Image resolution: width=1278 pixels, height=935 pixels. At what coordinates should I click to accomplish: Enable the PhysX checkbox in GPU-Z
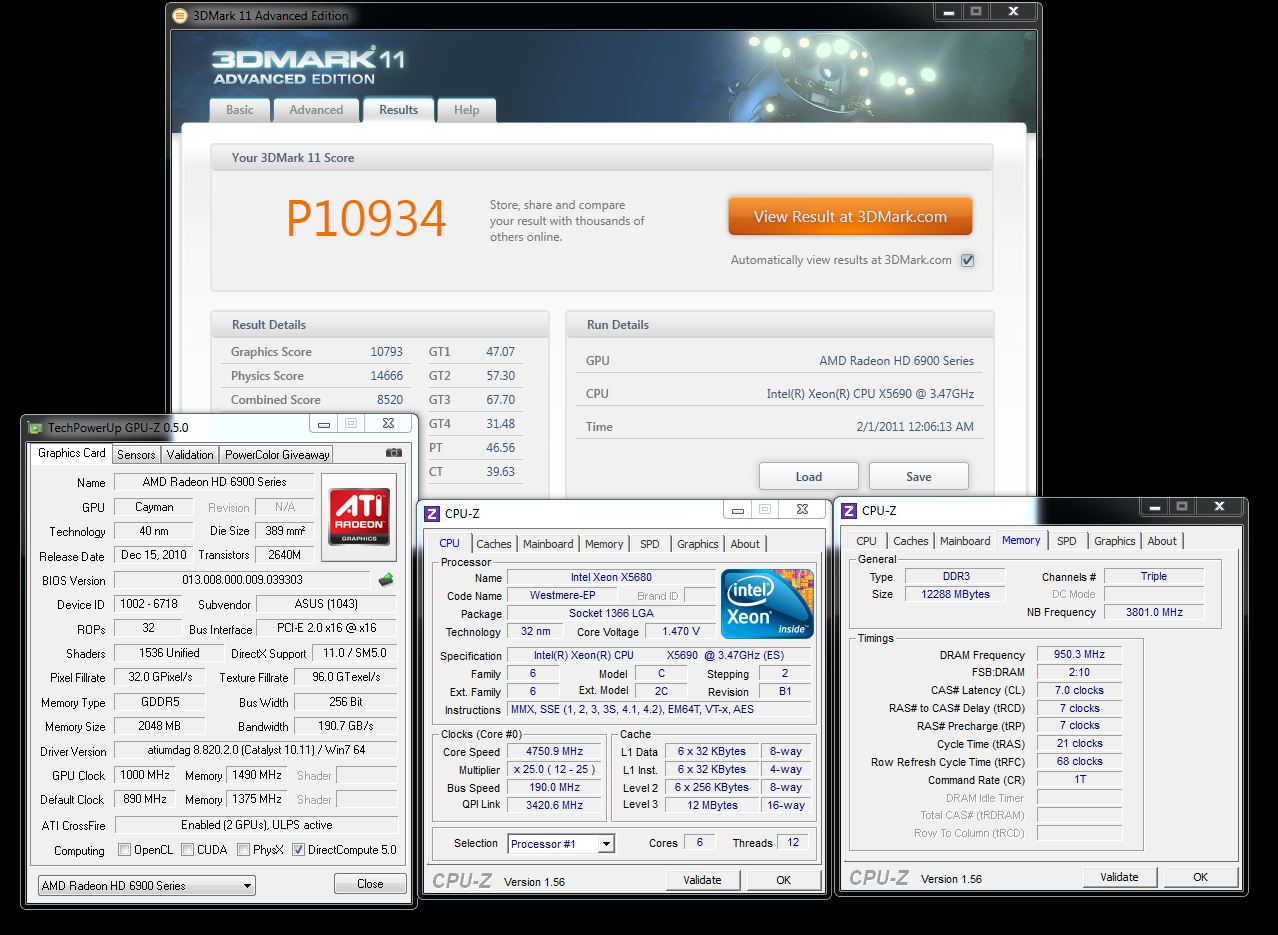tap(244, 850)
